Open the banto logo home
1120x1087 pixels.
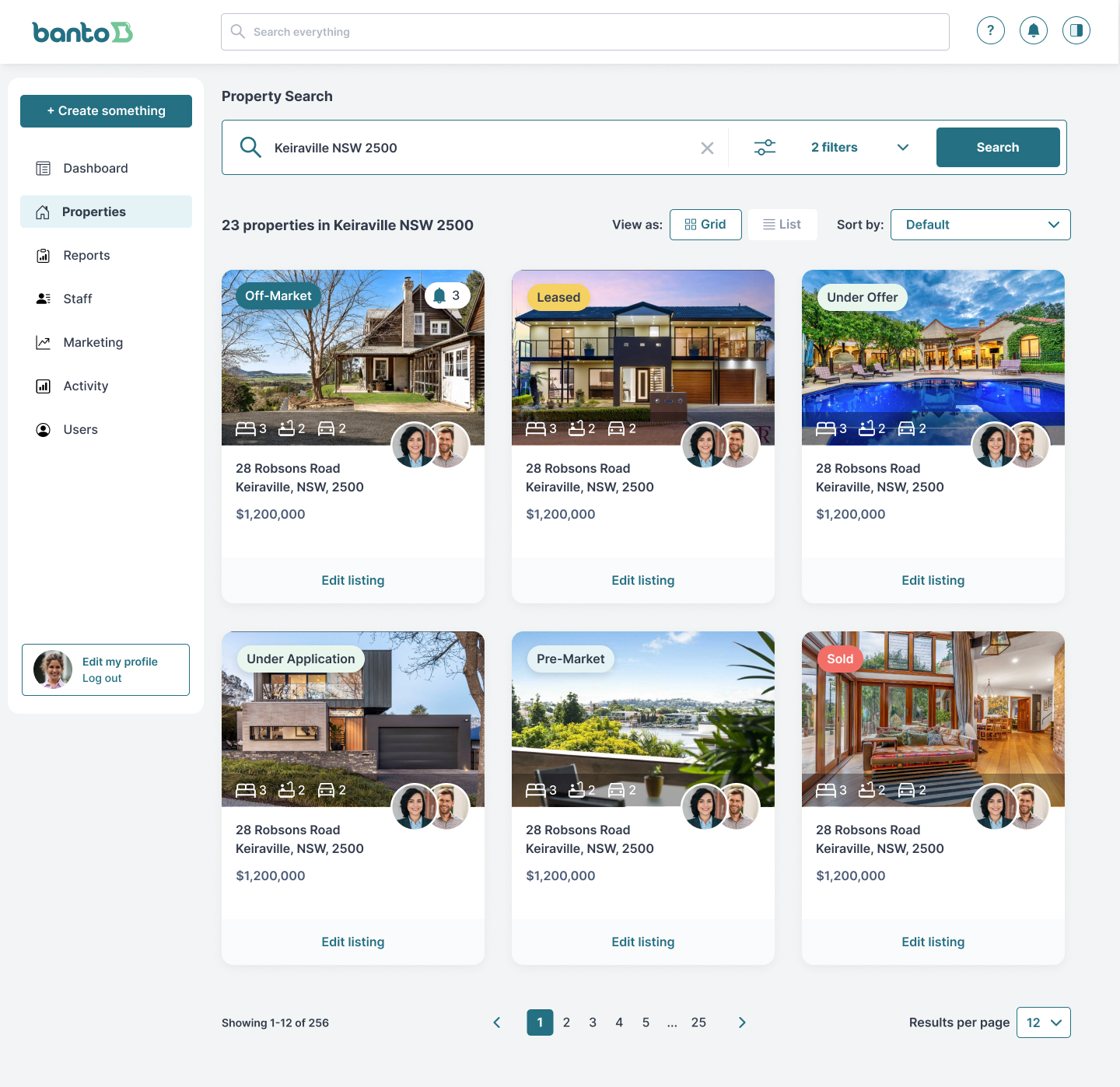click(82, 33)
